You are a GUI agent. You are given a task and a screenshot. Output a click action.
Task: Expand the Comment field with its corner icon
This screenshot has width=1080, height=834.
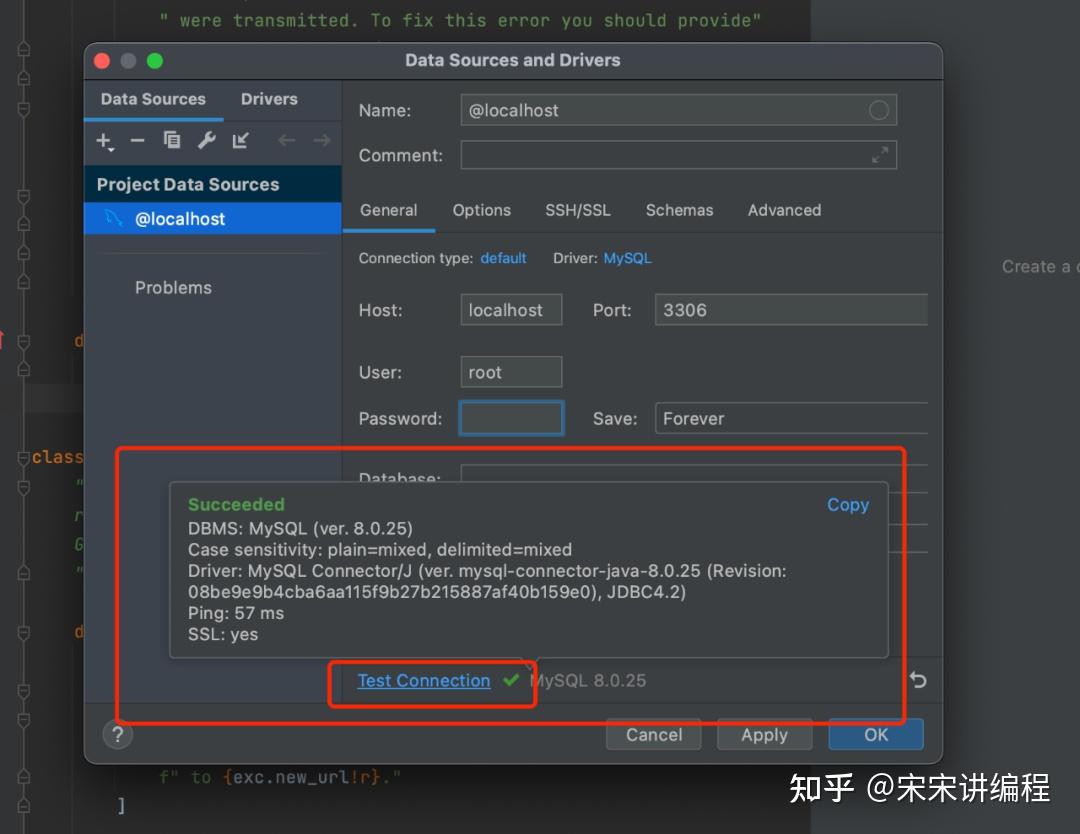point(879,155)
